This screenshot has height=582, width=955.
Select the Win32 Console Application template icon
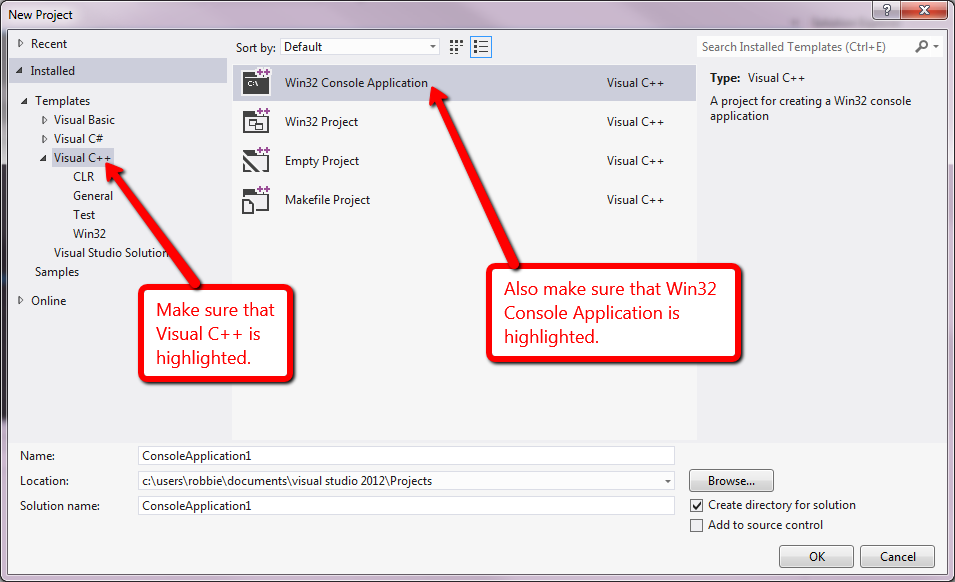coord(256,82)
